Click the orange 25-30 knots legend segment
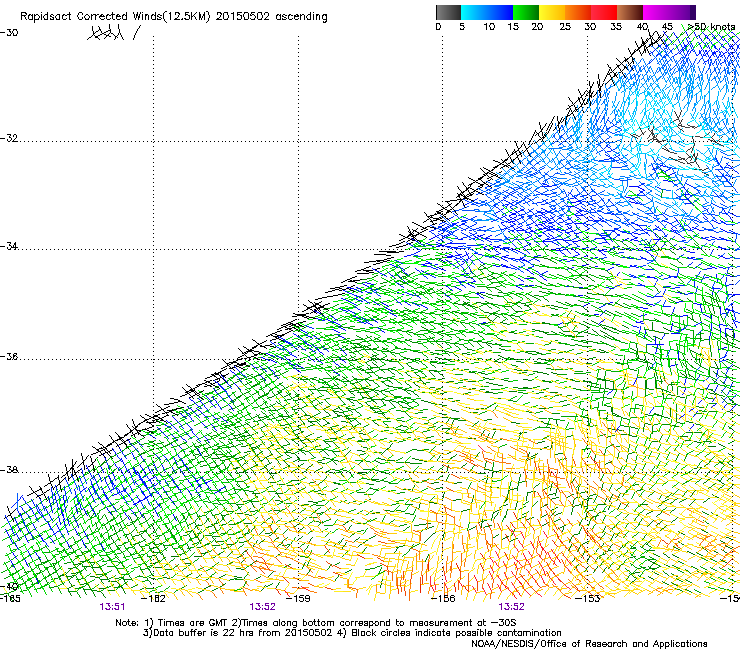This screenshot has height=650, width=740. pyautogui.click(x=578, y=12)
